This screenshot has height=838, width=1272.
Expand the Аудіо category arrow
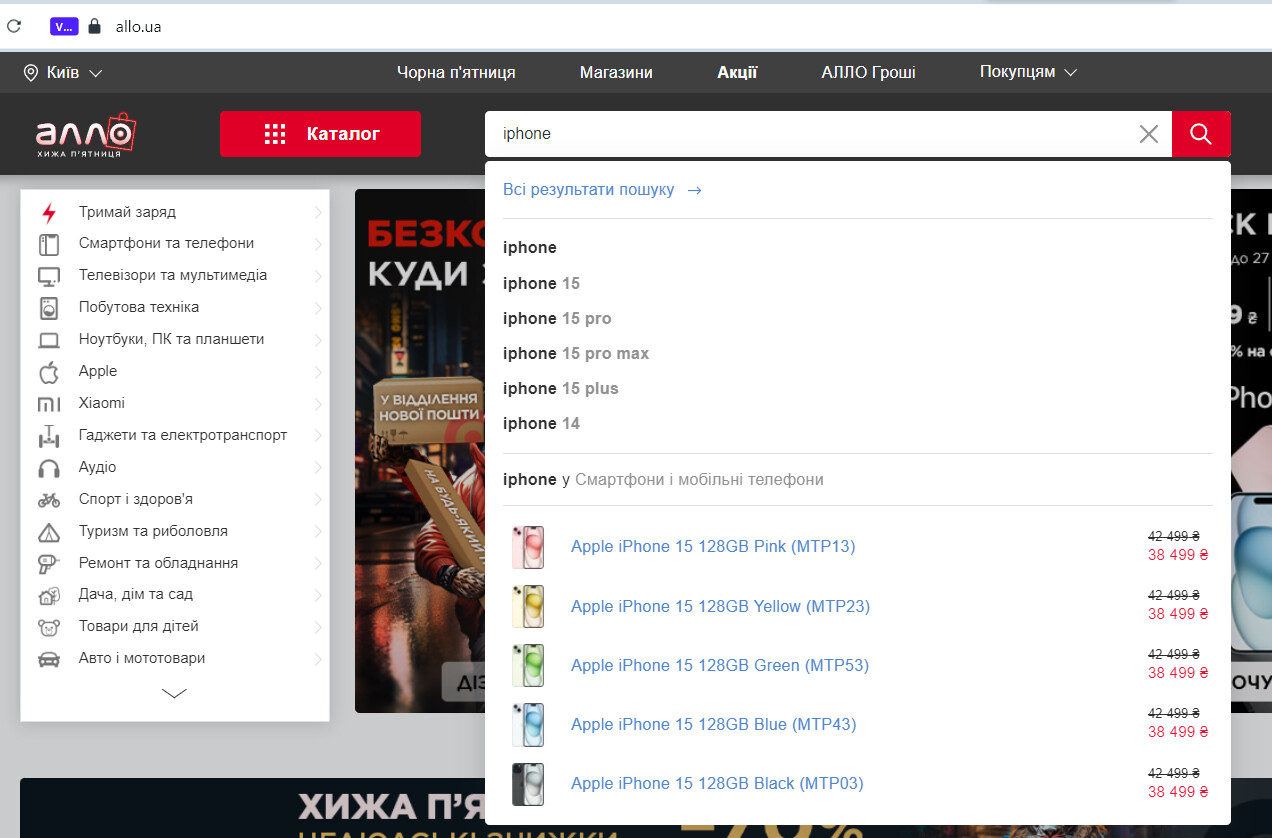[318, 468]
